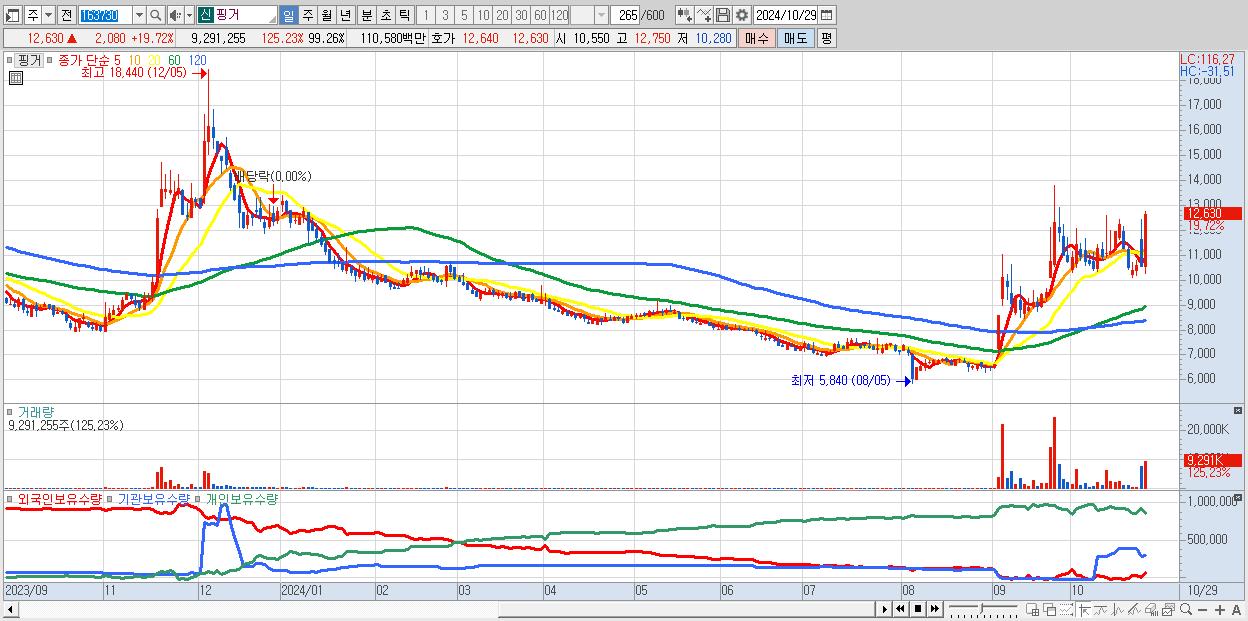Click the window grid layout icon
Image resolution: width=1248 pixels, height=621 pixels.
[1032, 609]
